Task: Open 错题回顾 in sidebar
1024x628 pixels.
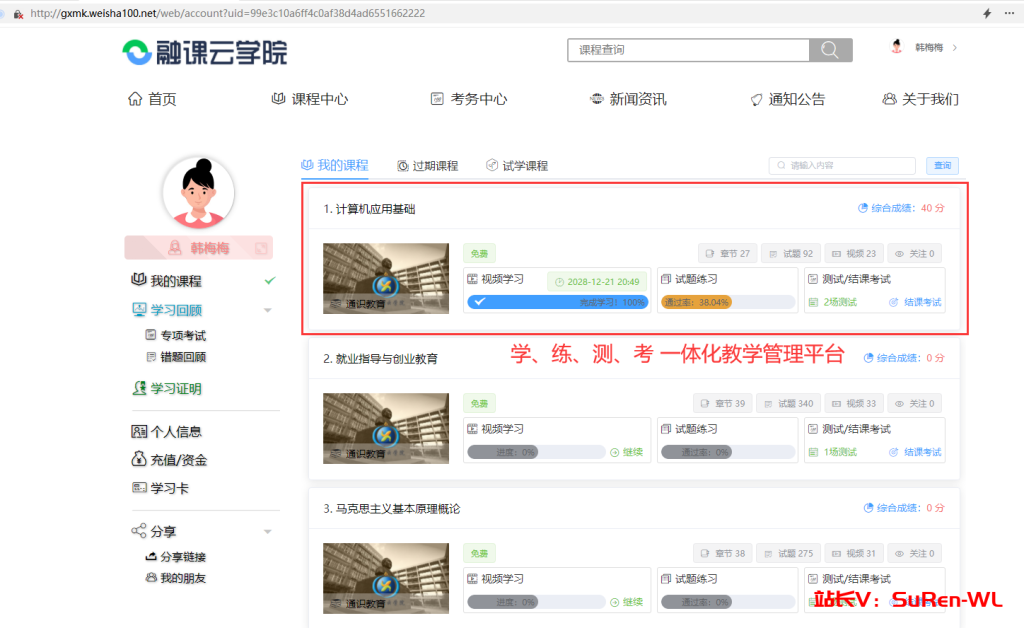Action: pos(176,357)
